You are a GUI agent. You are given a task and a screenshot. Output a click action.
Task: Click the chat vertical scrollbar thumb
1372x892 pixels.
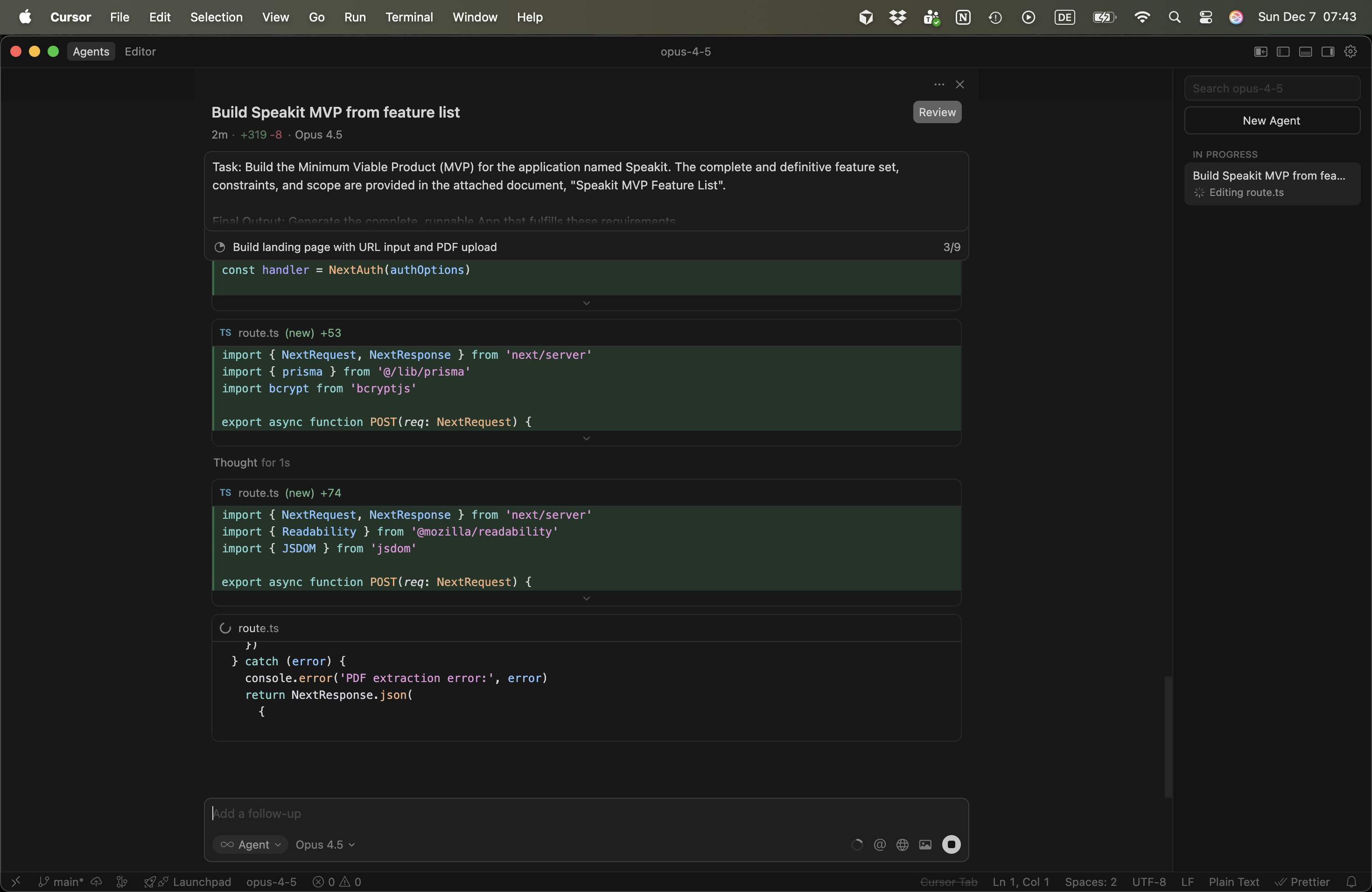1168,737
